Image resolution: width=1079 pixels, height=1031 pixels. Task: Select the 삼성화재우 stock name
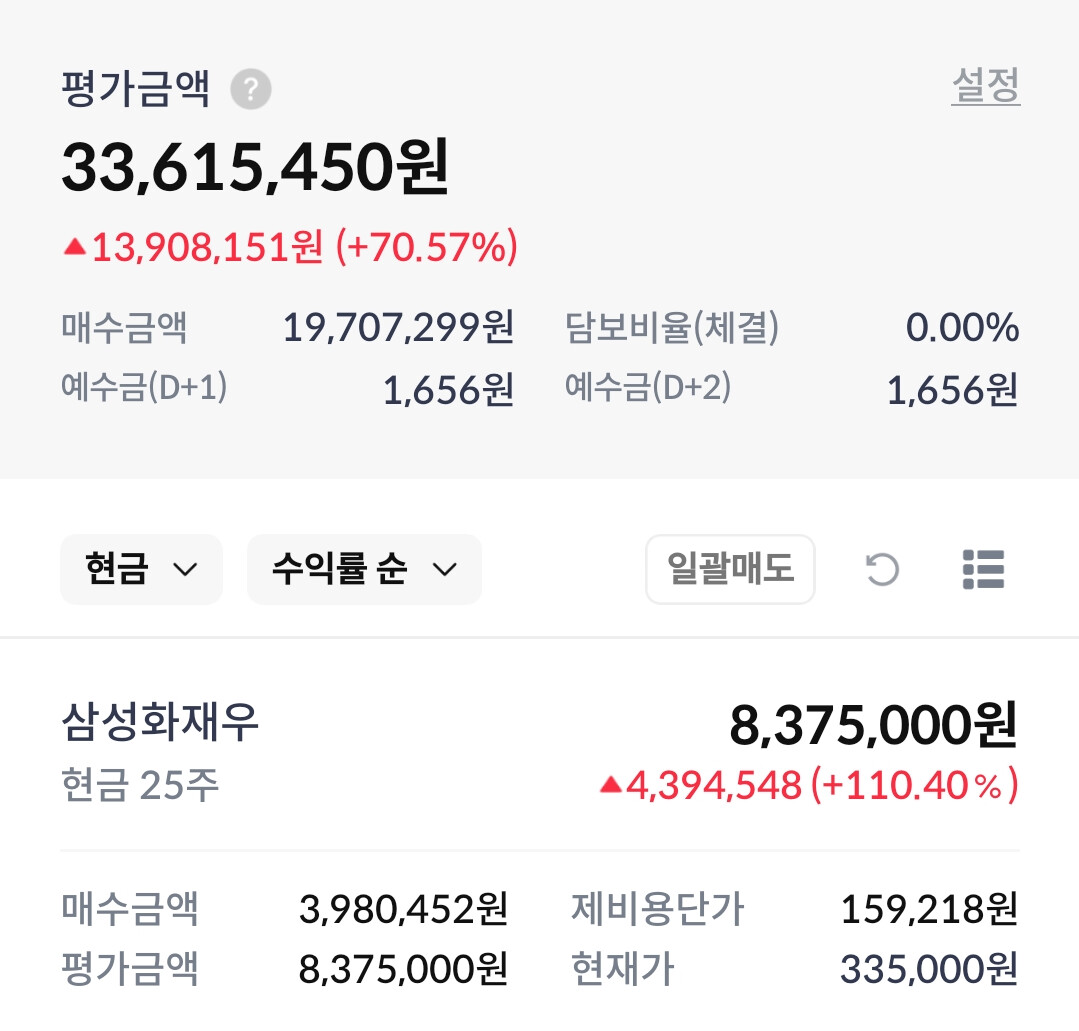click(x=160, y=722)
